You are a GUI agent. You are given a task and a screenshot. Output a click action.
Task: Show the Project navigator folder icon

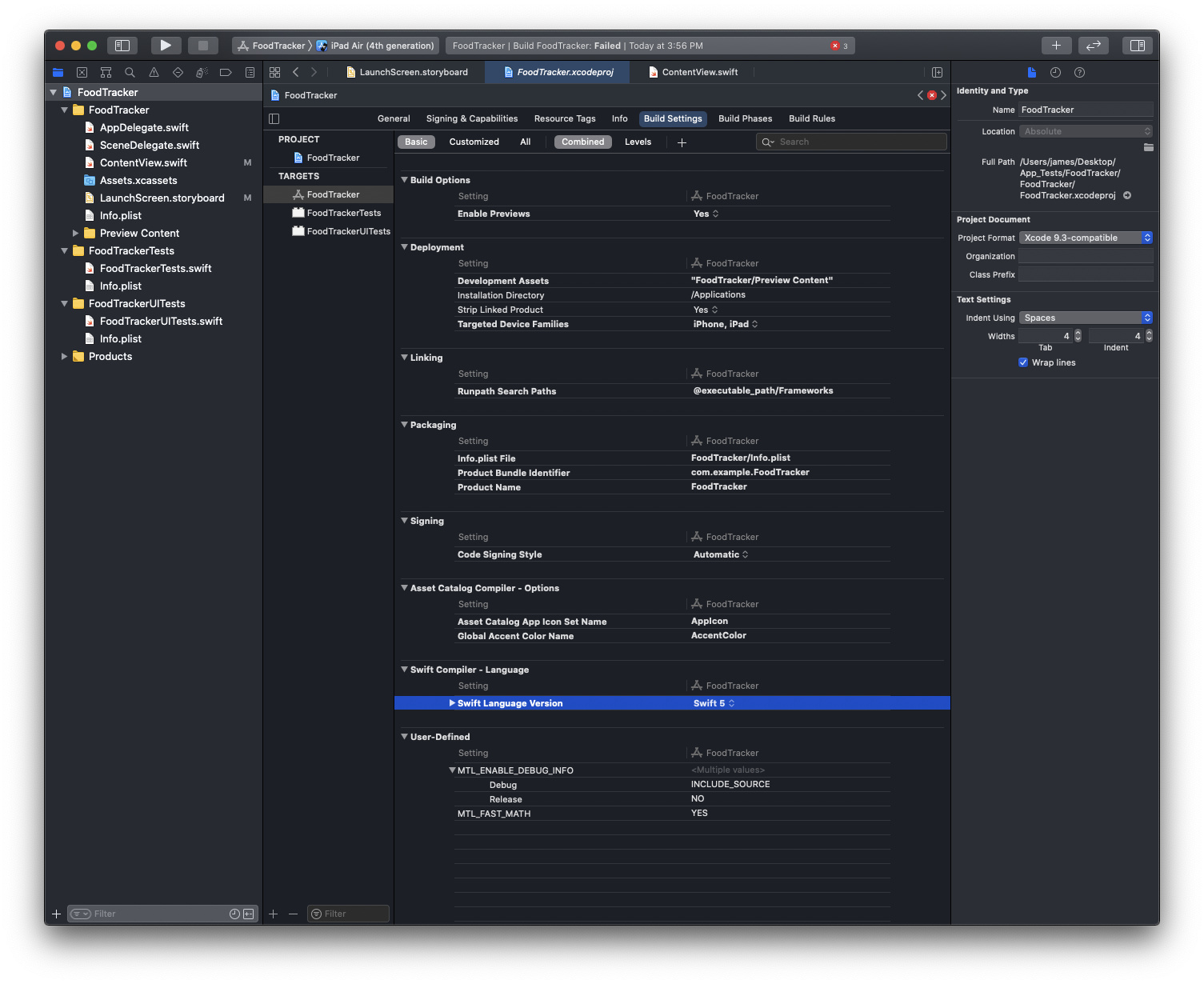(x=58, y=72)
